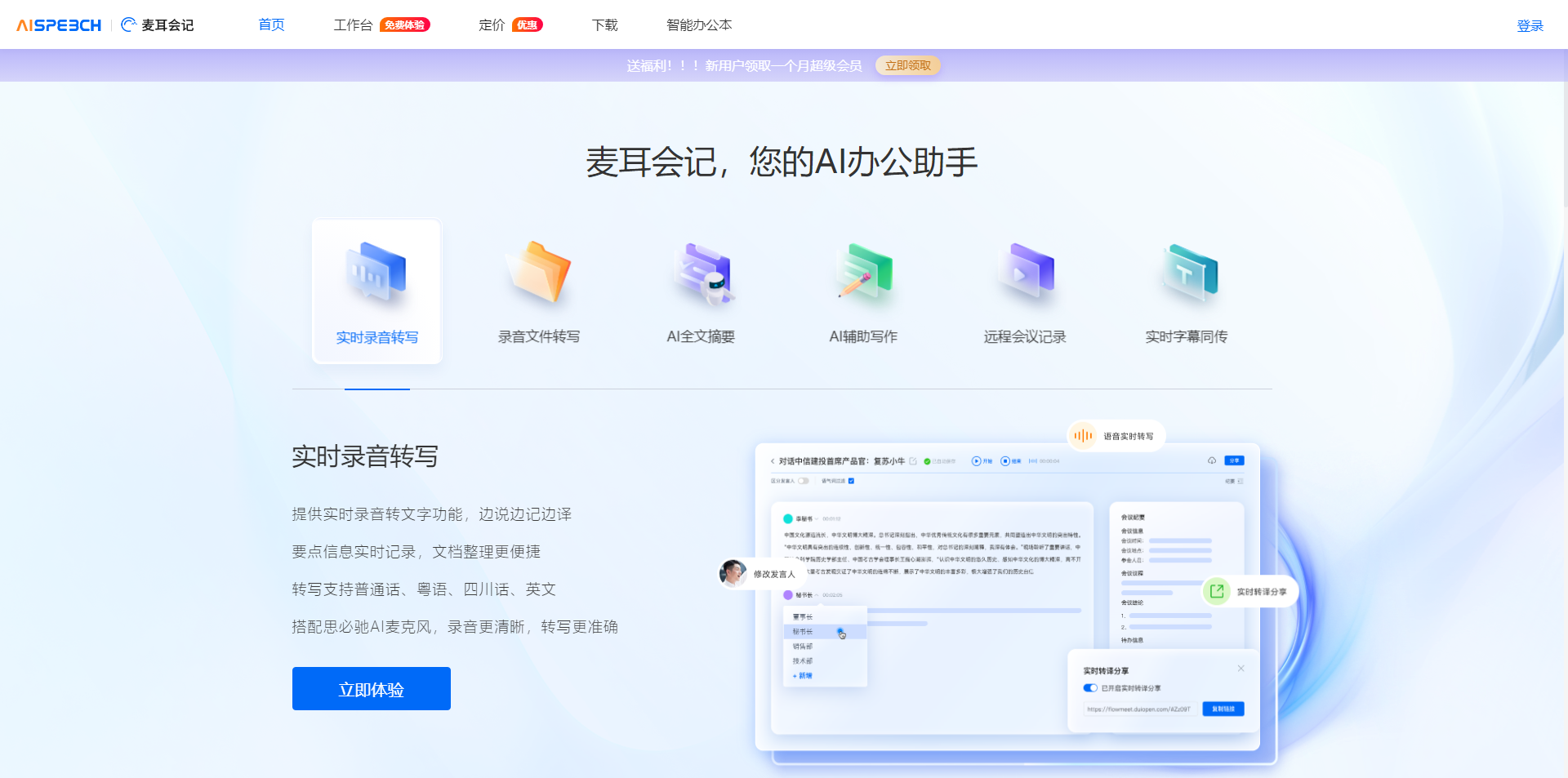Click the orange waveform 语音实时转写 bubble icon
This screenshot has height=778, width=1568.
coord(1083,436)
